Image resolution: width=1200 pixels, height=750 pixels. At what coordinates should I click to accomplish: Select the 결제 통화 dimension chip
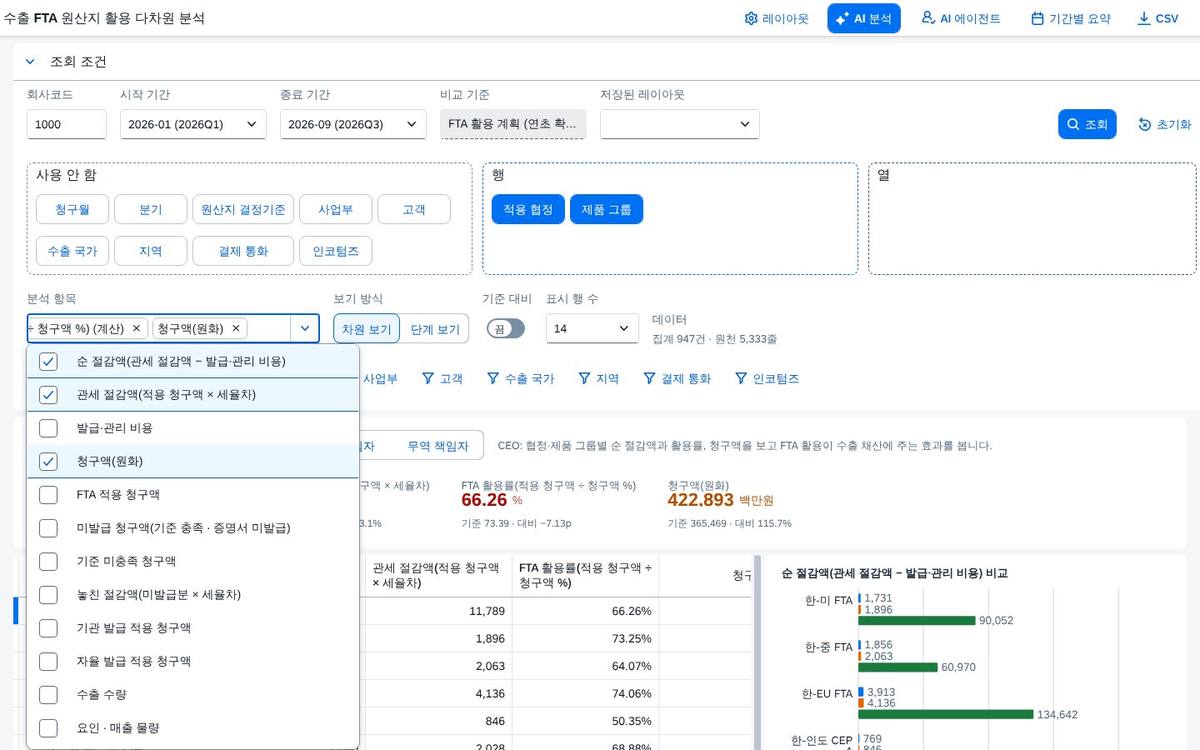(x=243, y=251)
